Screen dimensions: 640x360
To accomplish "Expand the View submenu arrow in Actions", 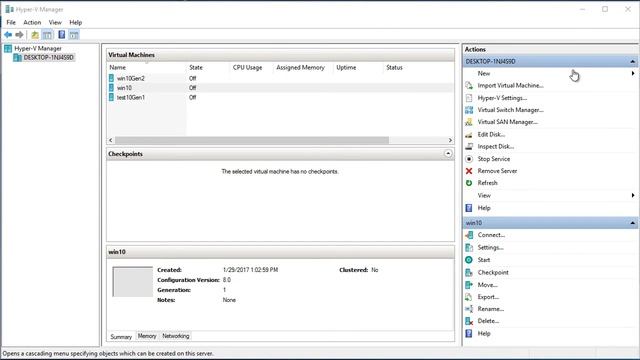I will click(x=633, y=195).
